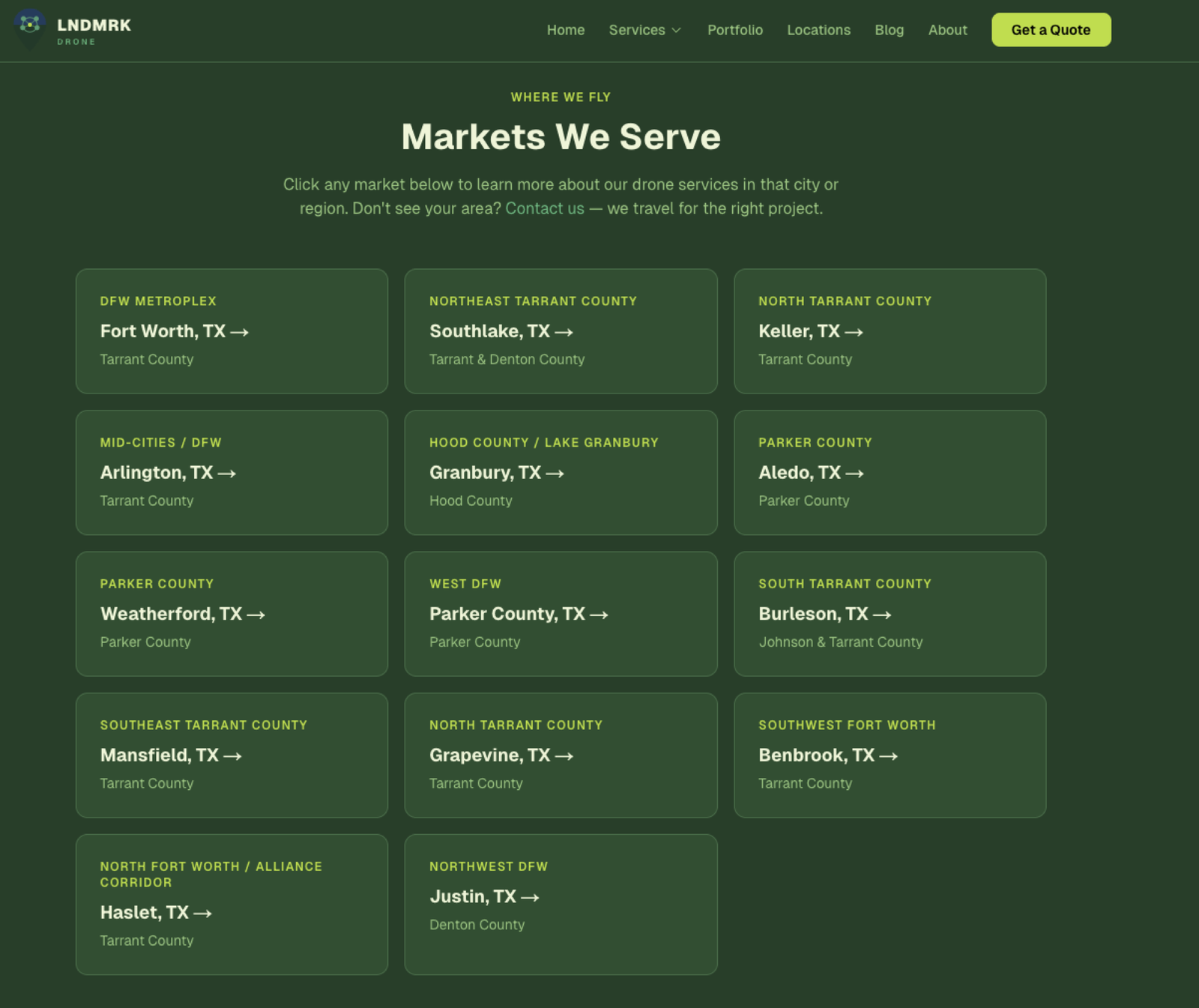Click the arrow beside Southlake, TX
Screen dimensions: 1199x1008
tap(564, 331)
